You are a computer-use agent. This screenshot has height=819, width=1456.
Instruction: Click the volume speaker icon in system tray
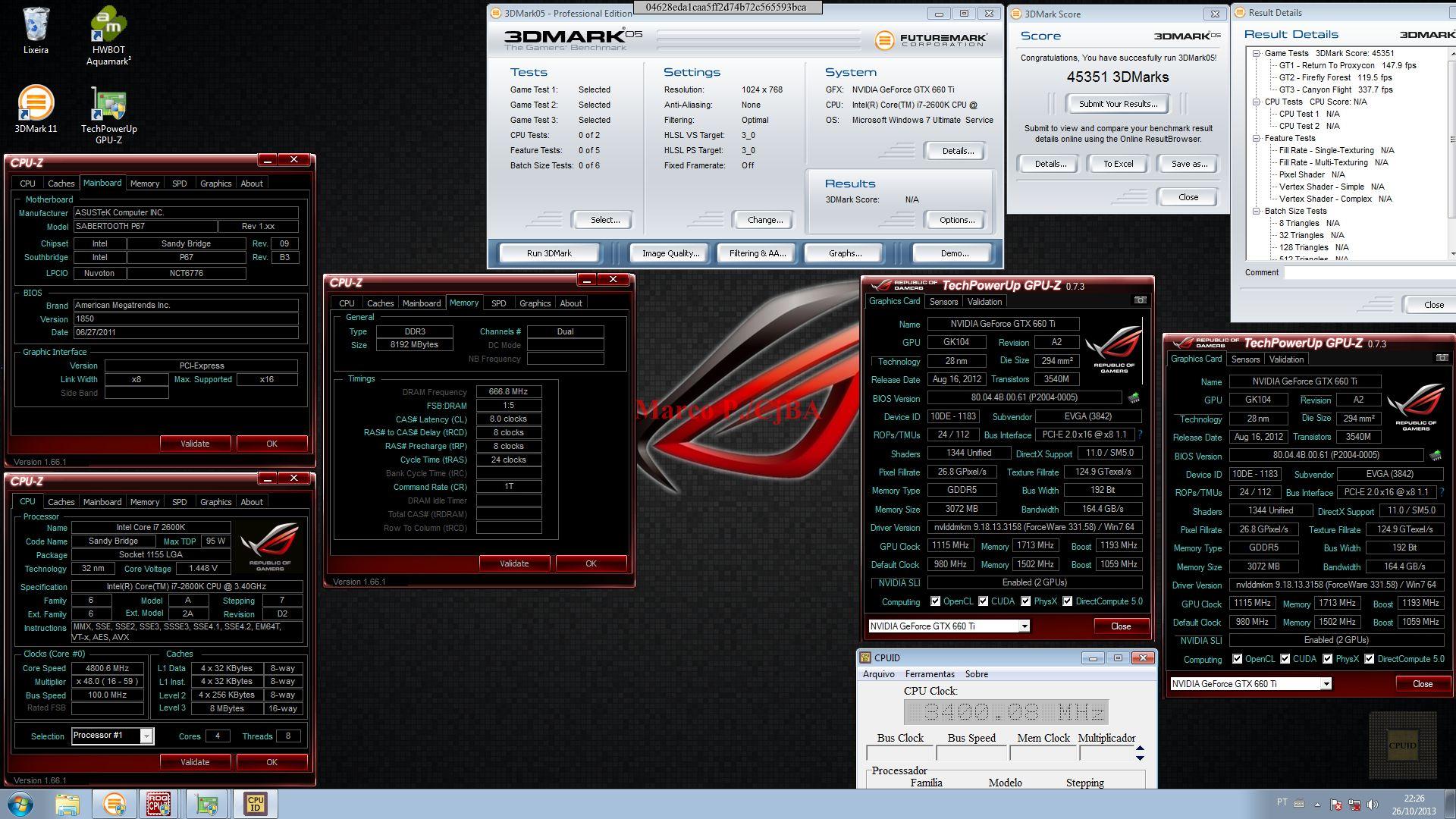tap(1373, 805)
